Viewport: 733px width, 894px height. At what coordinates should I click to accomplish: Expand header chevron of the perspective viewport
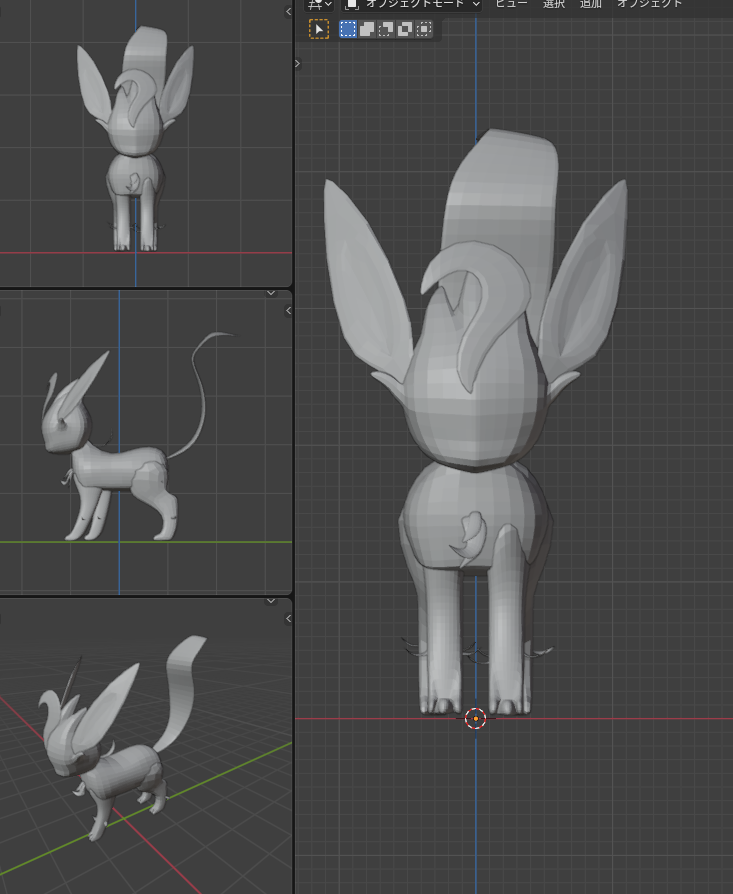point(270,601)
